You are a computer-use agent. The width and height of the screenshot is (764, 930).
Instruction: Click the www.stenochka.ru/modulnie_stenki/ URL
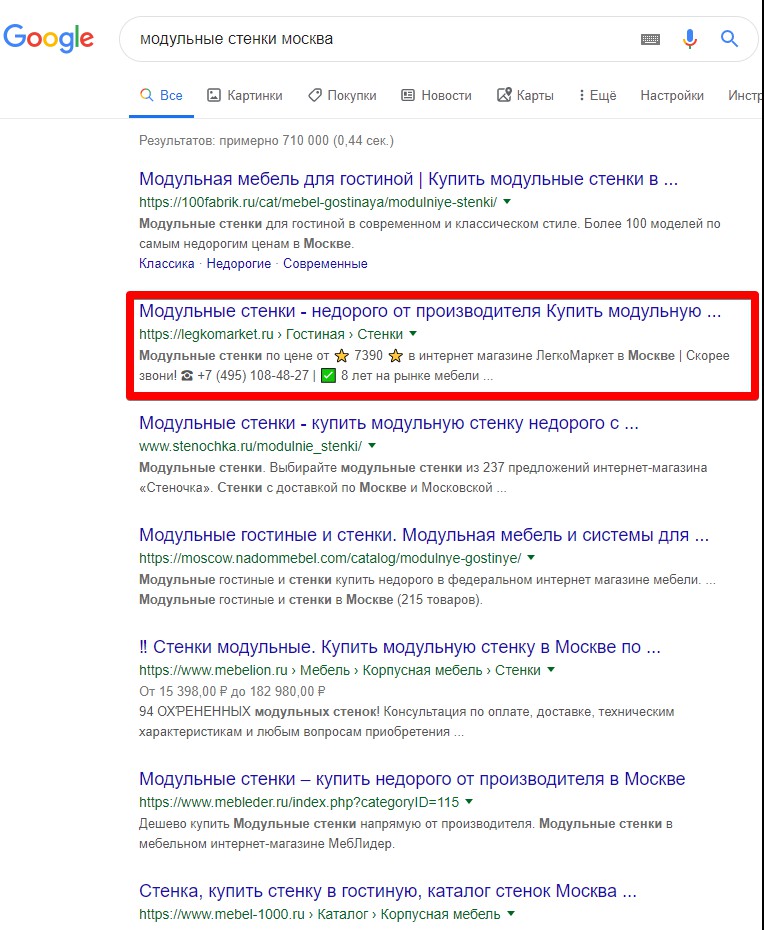tap(250, 446)
